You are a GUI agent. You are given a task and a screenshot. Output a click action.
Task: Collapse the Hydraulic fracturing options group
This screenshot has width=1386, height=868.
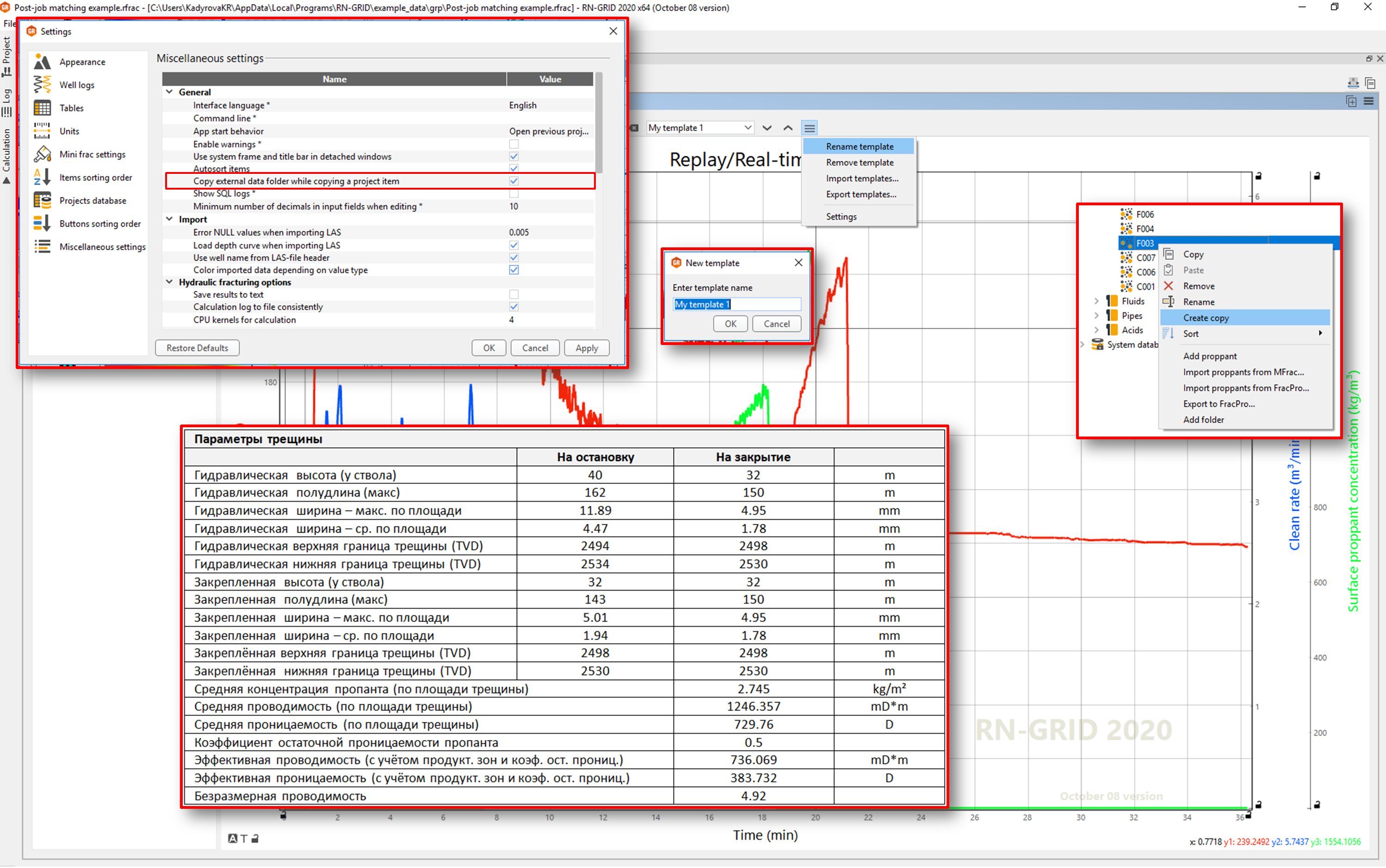point(169,282)
